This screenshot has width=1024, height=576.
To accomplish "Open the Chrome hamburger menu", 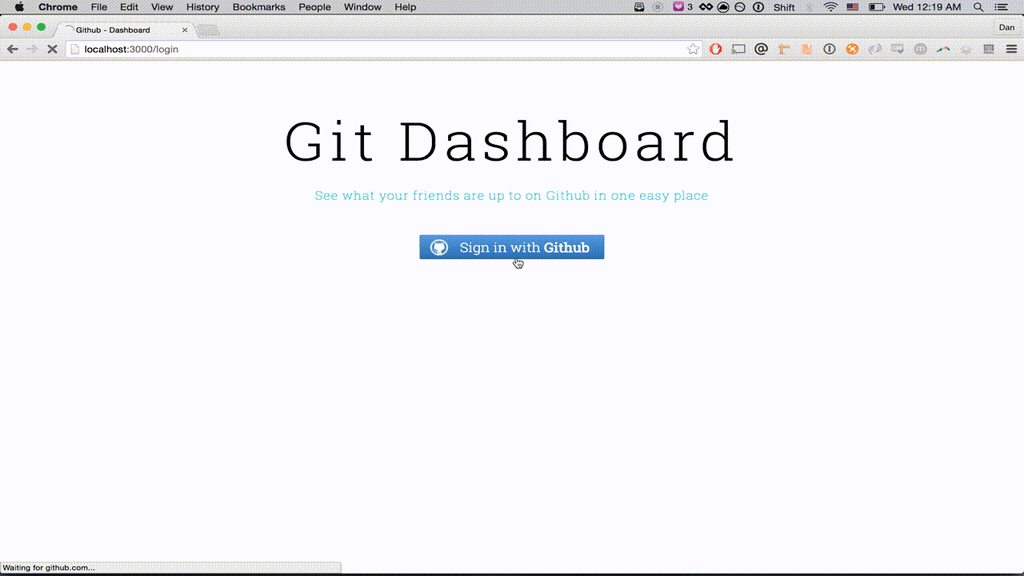I will [1012, 49].
